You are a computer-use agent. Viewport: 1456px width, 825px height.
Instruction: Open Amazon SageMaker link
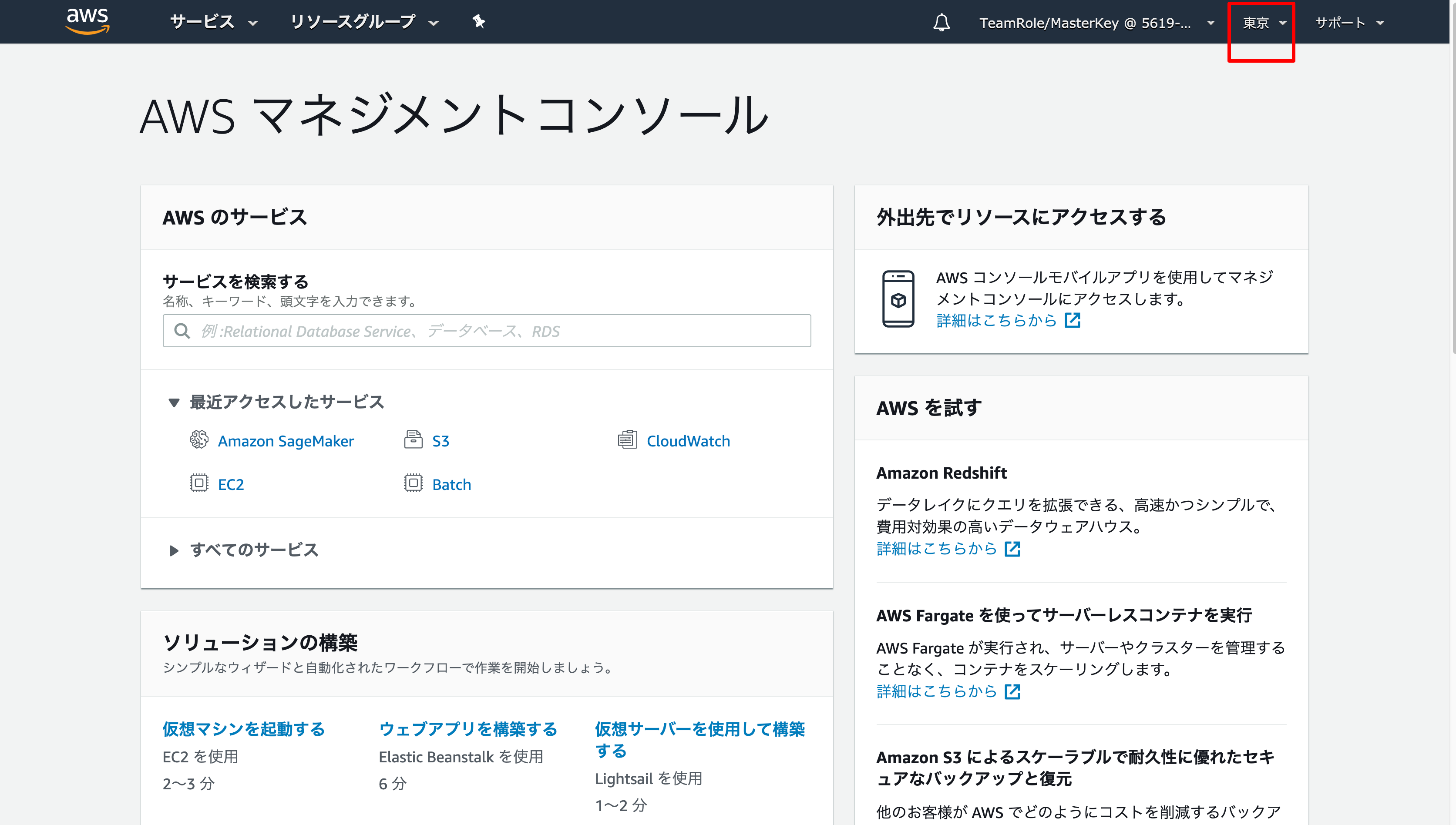(286, 441)
